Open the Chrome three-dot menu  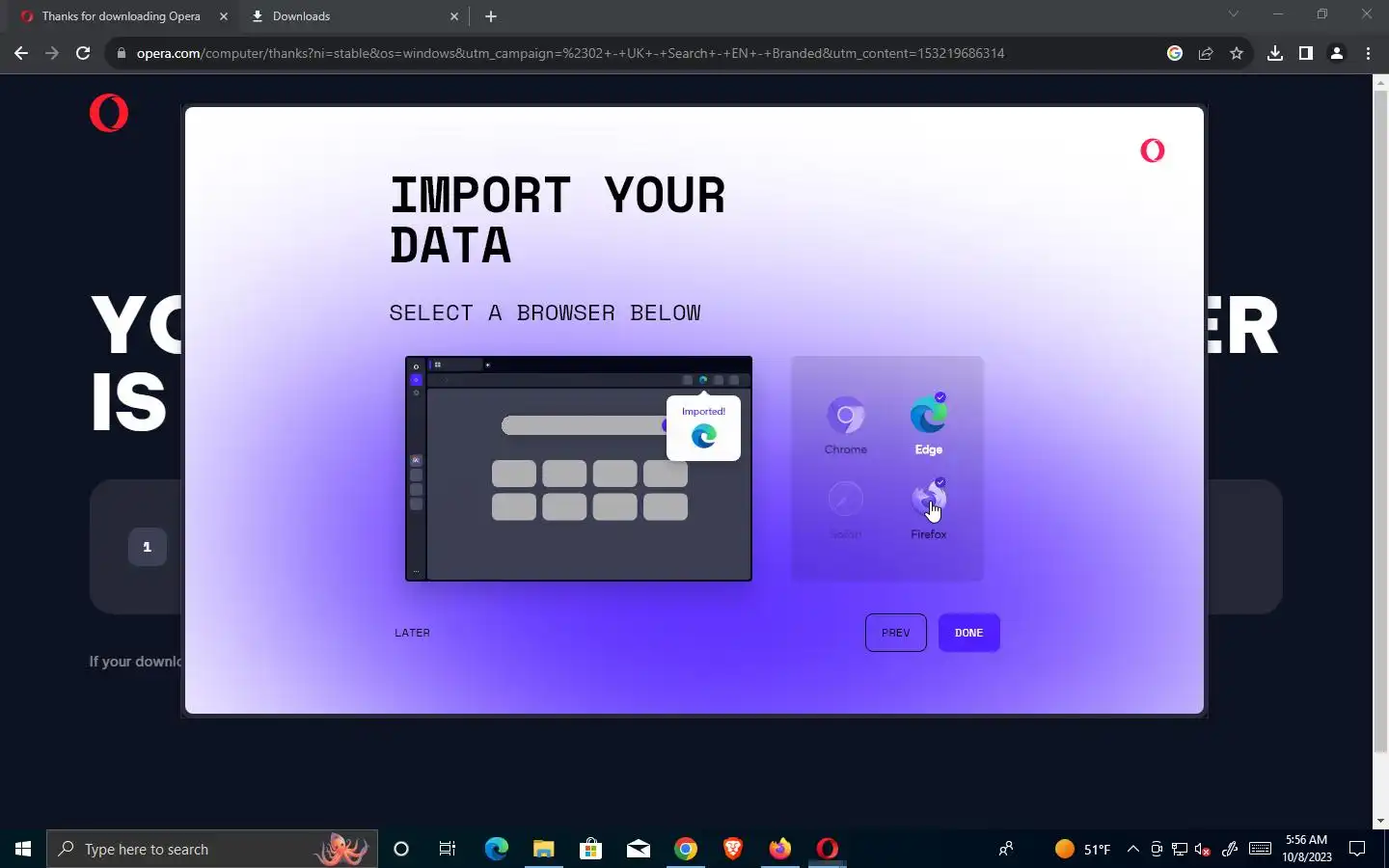coord(1368,53)
